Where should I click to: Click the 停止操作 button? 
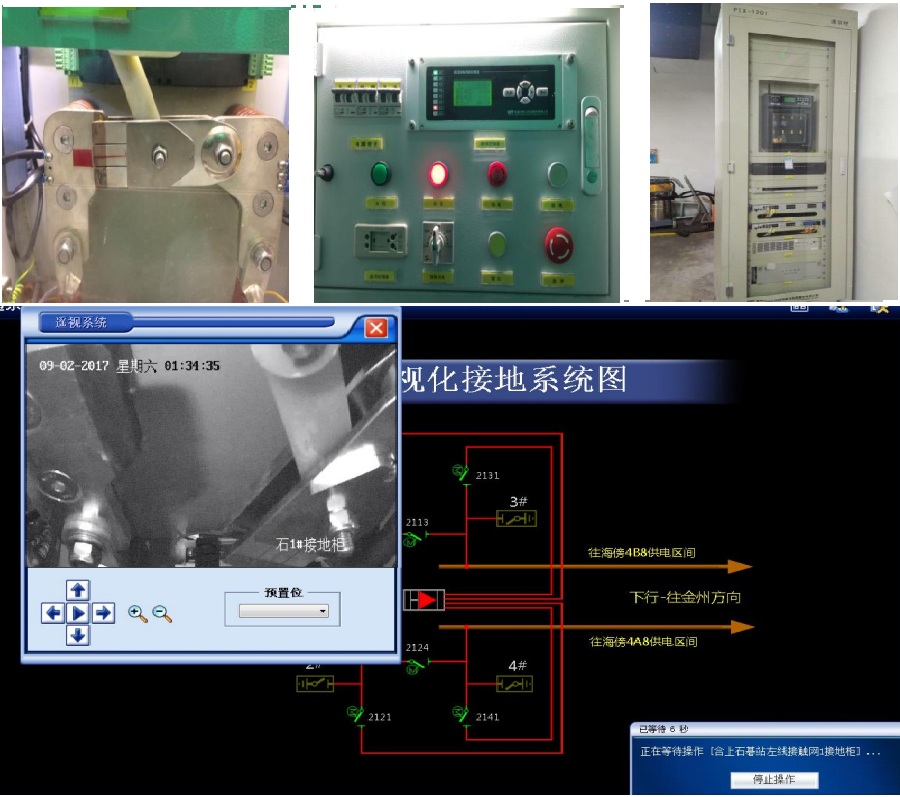(x=771, y=779)
